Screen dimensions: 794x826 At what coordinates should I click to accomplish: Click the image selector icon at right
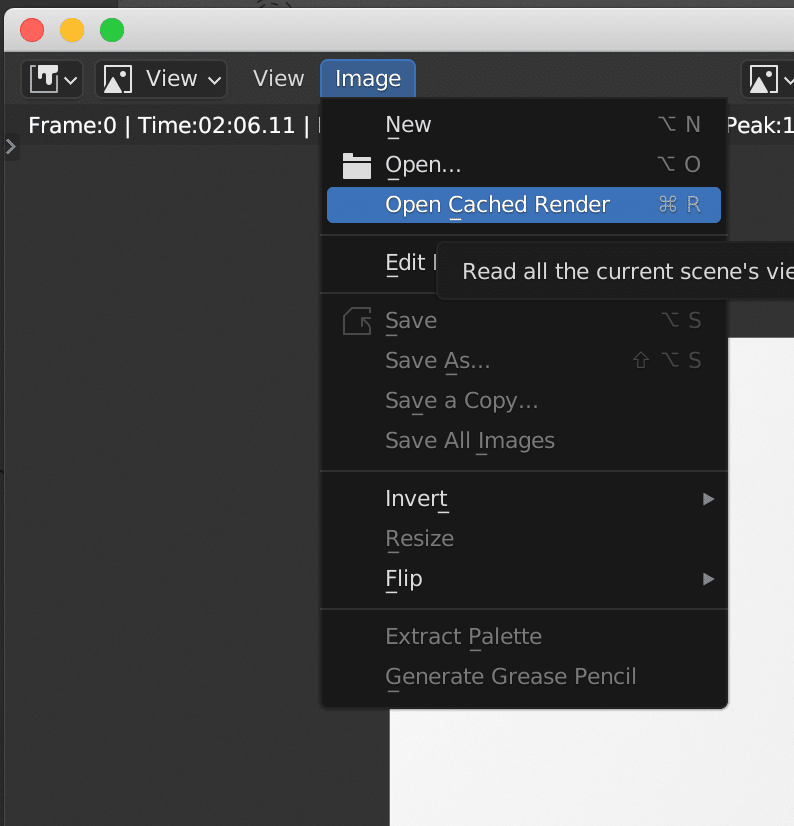[767, 79]
